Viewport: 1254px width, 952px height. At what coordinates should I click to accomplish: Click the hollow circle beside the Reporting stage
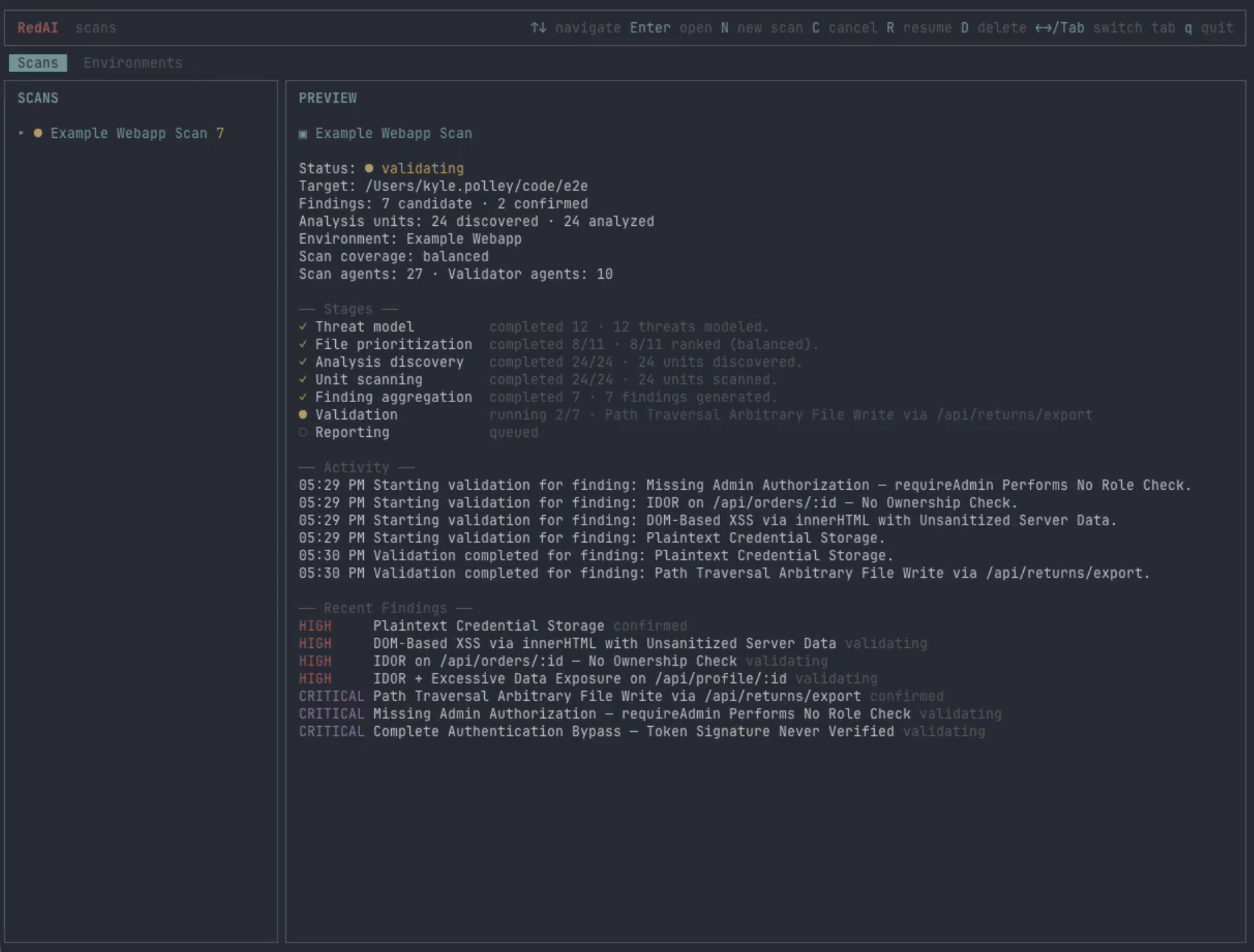click(303, 432)
